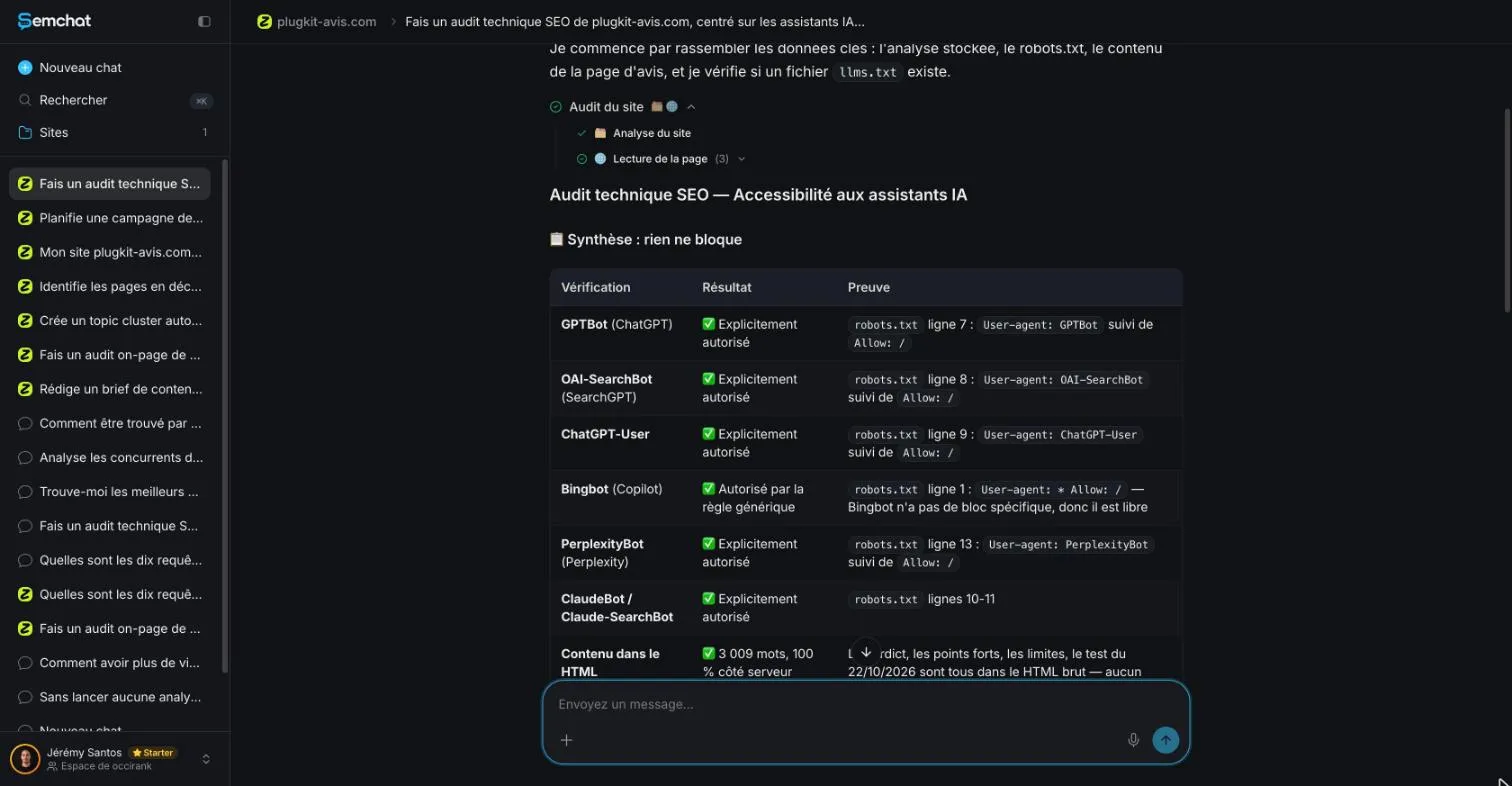Viewport: 1512px width, 786px height.
Task: Click the 'ClaudeBot / Claude-SearchBot' cell
Action: (x=620, y=608)
